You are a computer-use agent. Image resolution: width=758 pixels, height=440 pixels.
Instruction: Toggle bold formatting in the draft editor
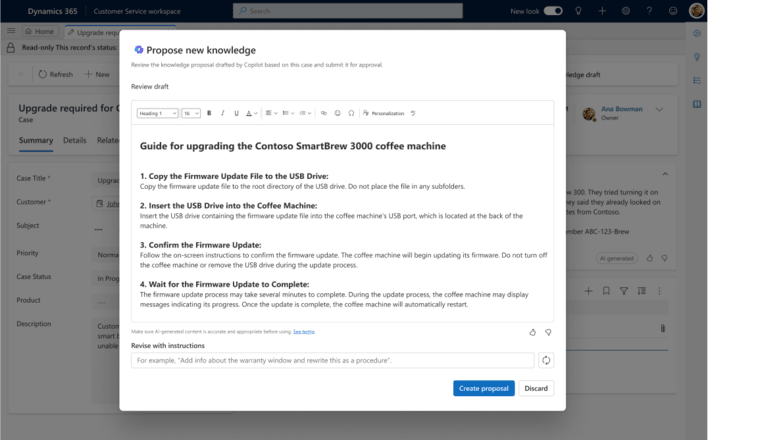coord(209,113)
